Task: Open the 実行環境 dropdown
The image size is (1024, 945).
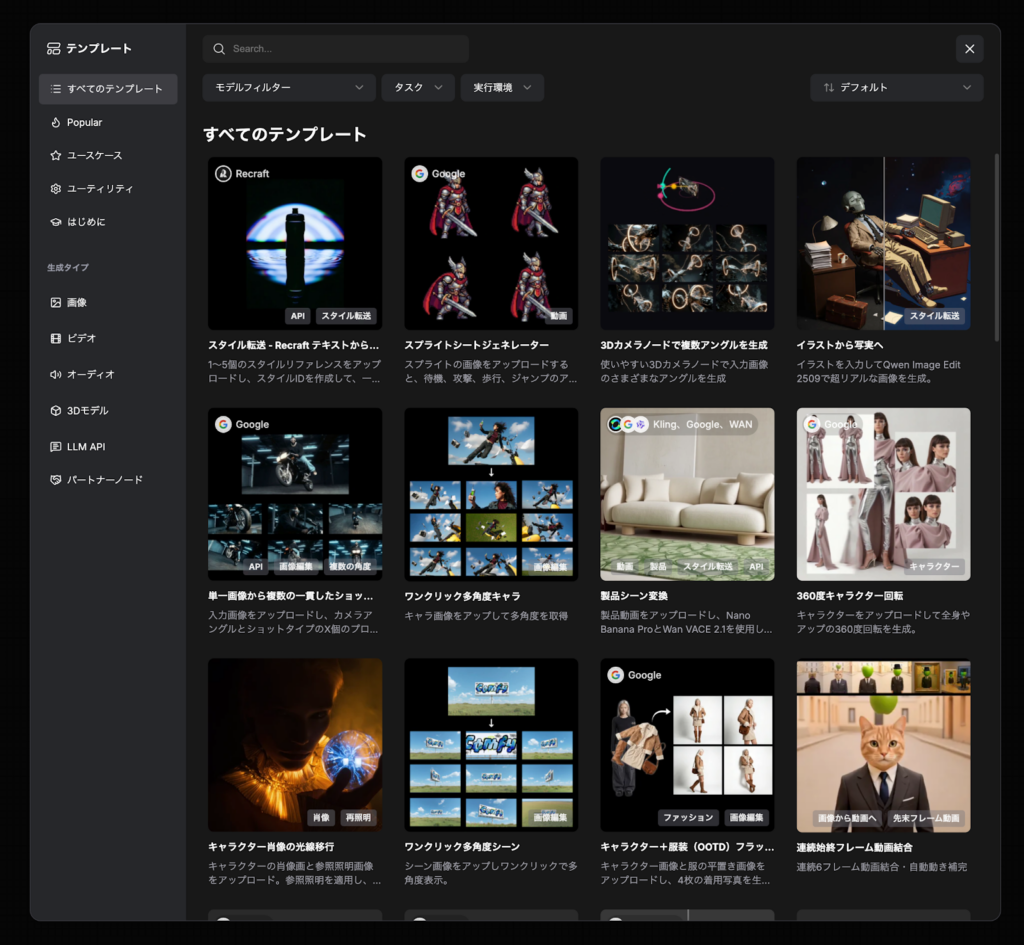Action: coord(502,88)
